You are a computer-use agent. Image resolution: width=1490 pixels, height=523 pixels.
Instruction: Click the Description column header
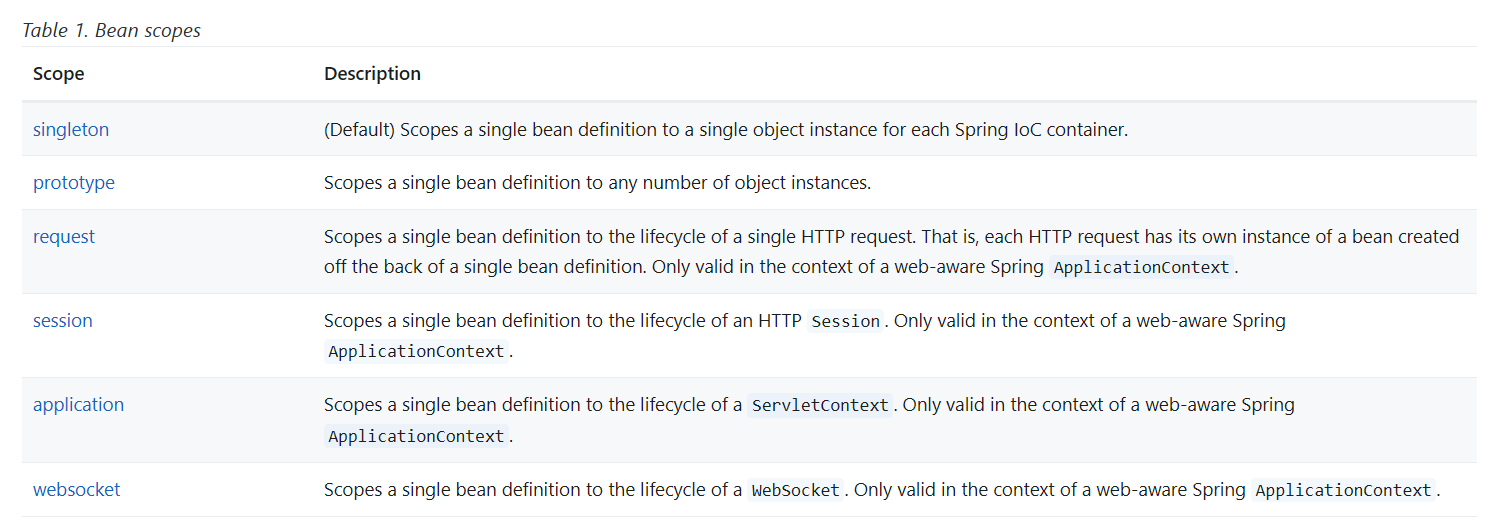(373, 74)
